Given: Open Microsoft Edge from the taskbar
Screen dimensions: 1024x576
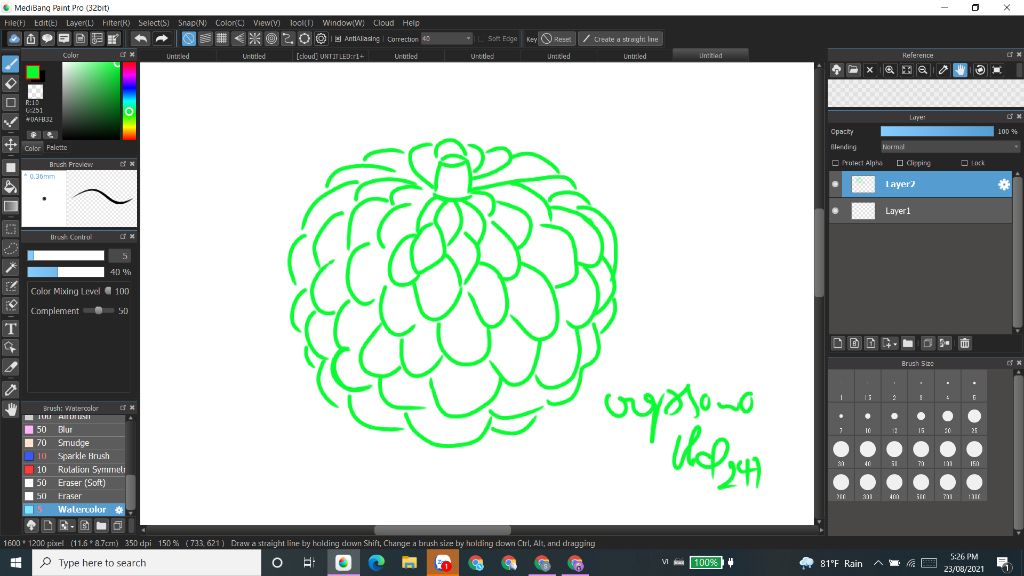Looking at the screenshot, I should [x=376, y=562].
